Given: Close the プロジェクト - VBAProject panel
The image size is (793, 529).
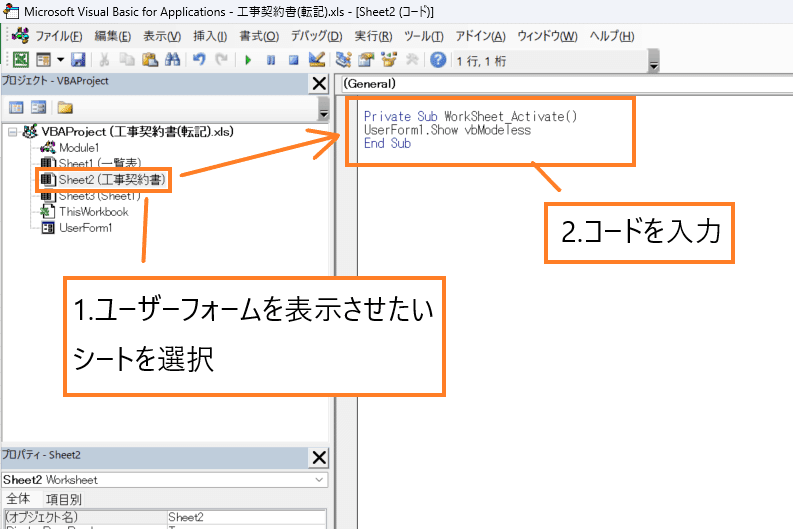Looking at the screenshot, I should (319, 83).
